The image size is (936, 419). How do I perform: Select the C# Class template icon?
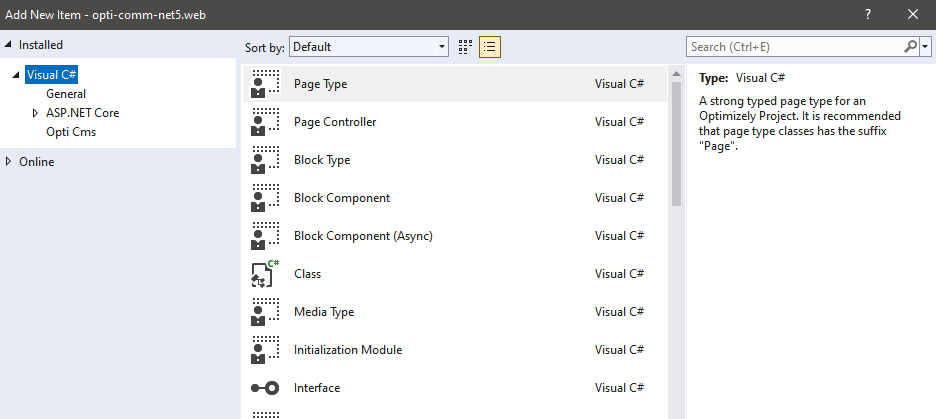[x=265, y=274]
